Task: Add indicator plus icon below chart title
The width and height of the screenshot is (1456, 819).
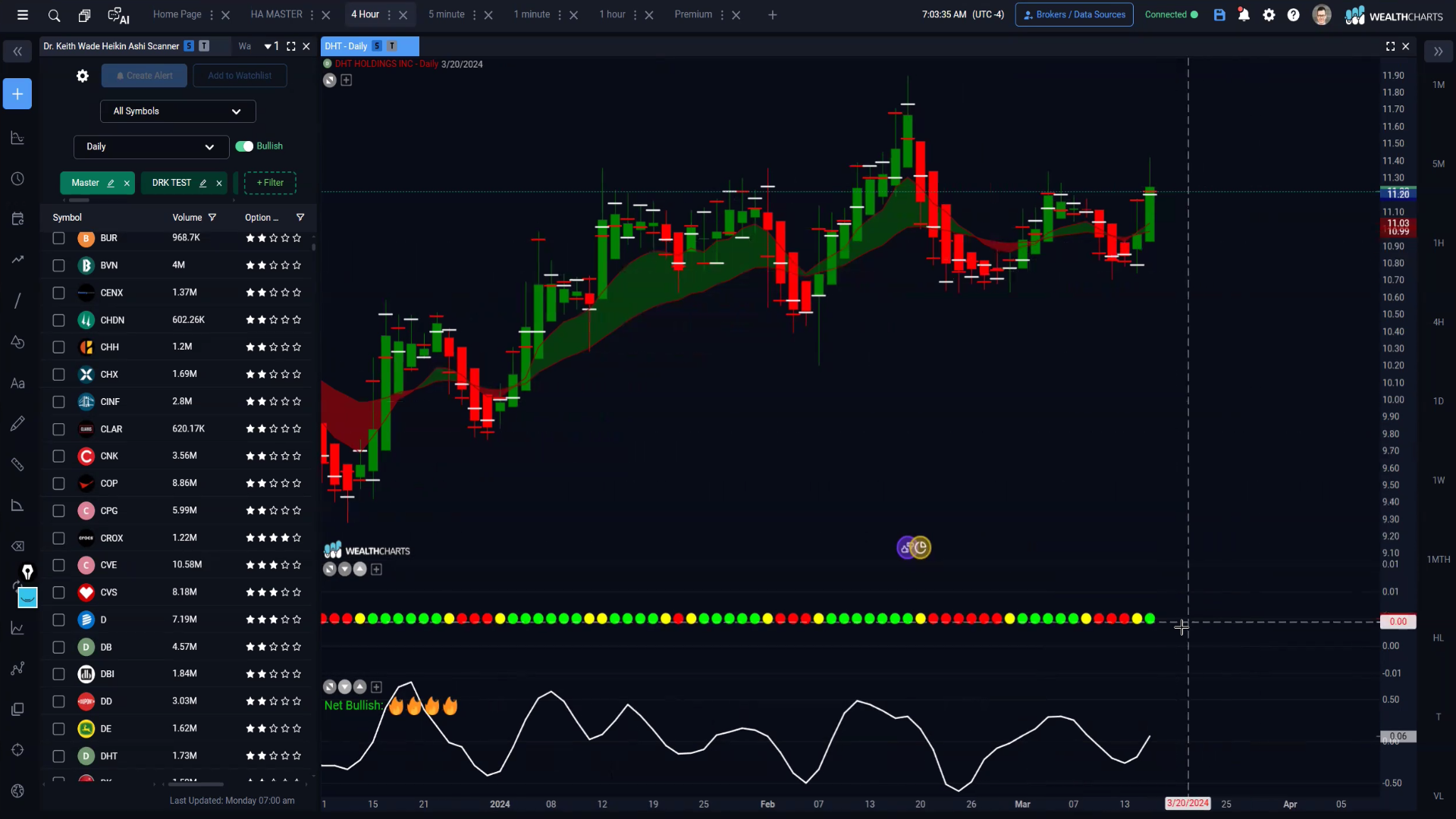Action: pyautogui.click(x=347, y=80)
